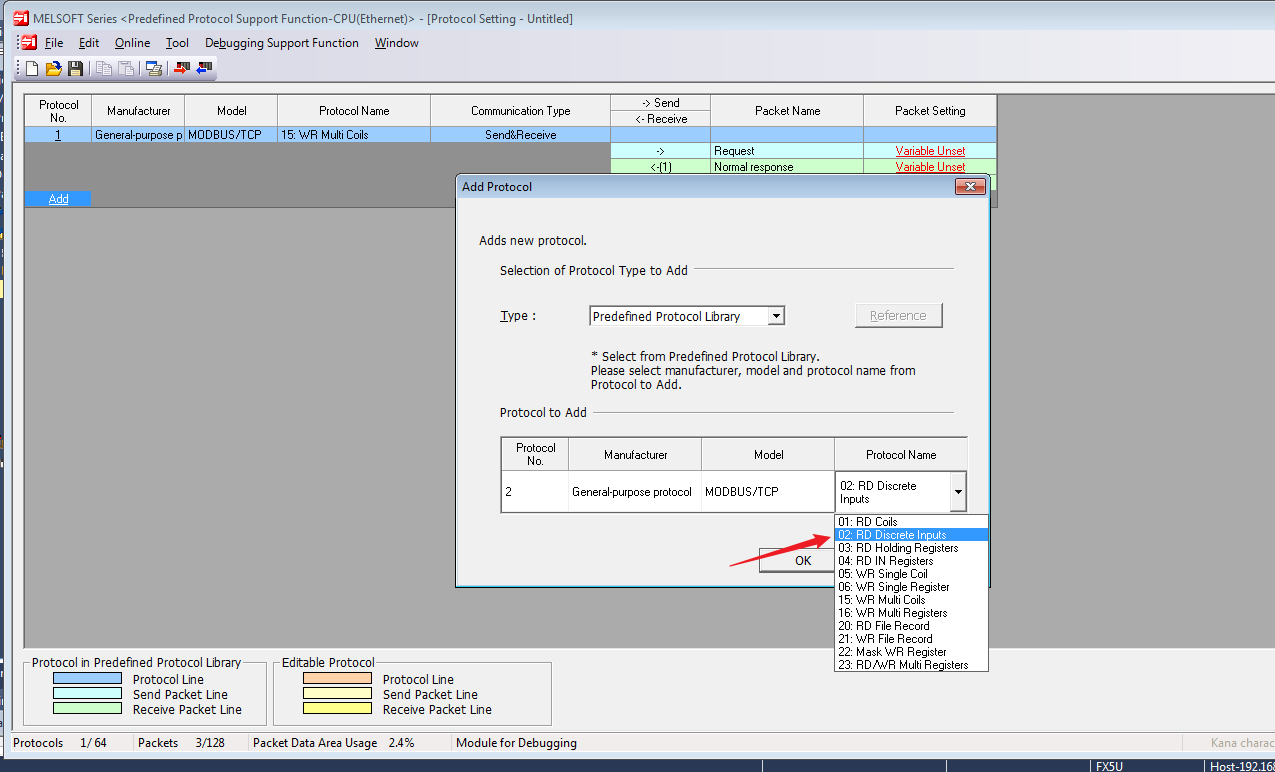The image size is (1275, 772).
Task: Open the Debugging Support Function menu
Action: click(281, 43)
